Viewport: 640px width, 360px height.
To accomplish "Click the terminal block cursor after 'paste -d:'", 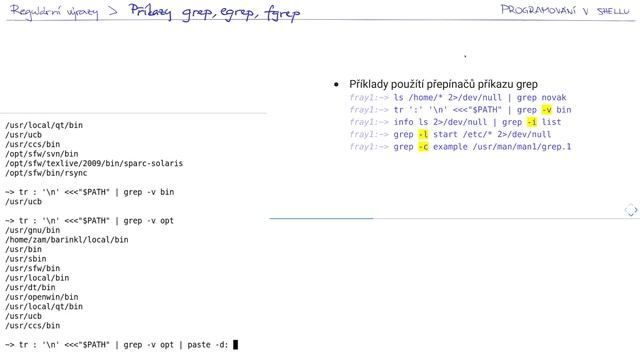I will pos(236,345).
